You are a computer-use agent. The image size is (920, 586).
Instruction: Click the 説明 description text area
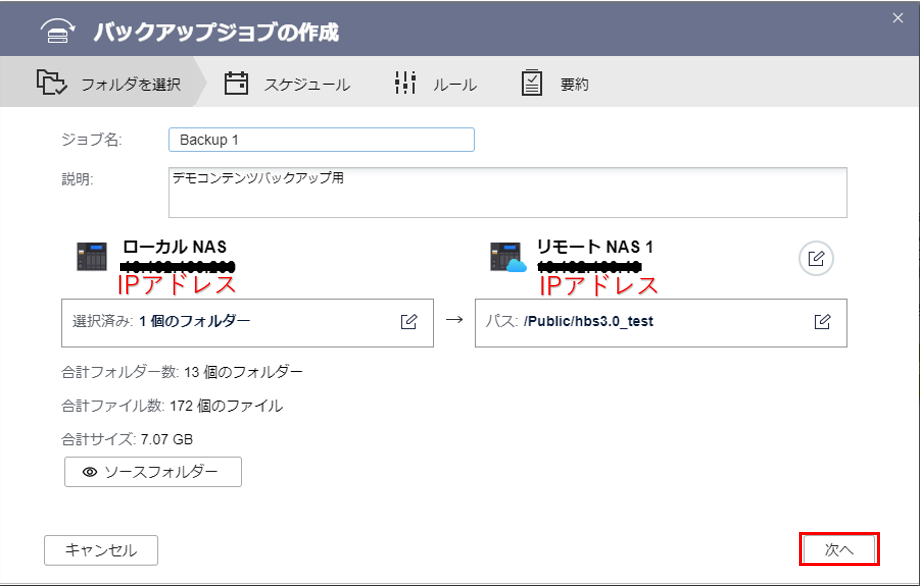(507, 192)
